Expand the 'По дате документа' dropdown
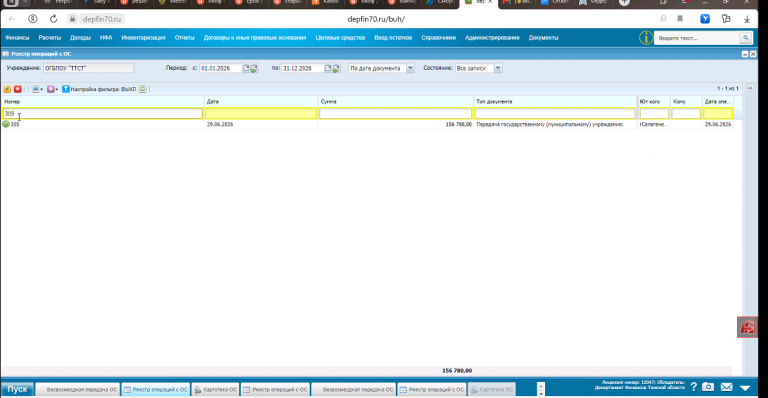Viewport: 768px width, 398px height. pos(410,68)
